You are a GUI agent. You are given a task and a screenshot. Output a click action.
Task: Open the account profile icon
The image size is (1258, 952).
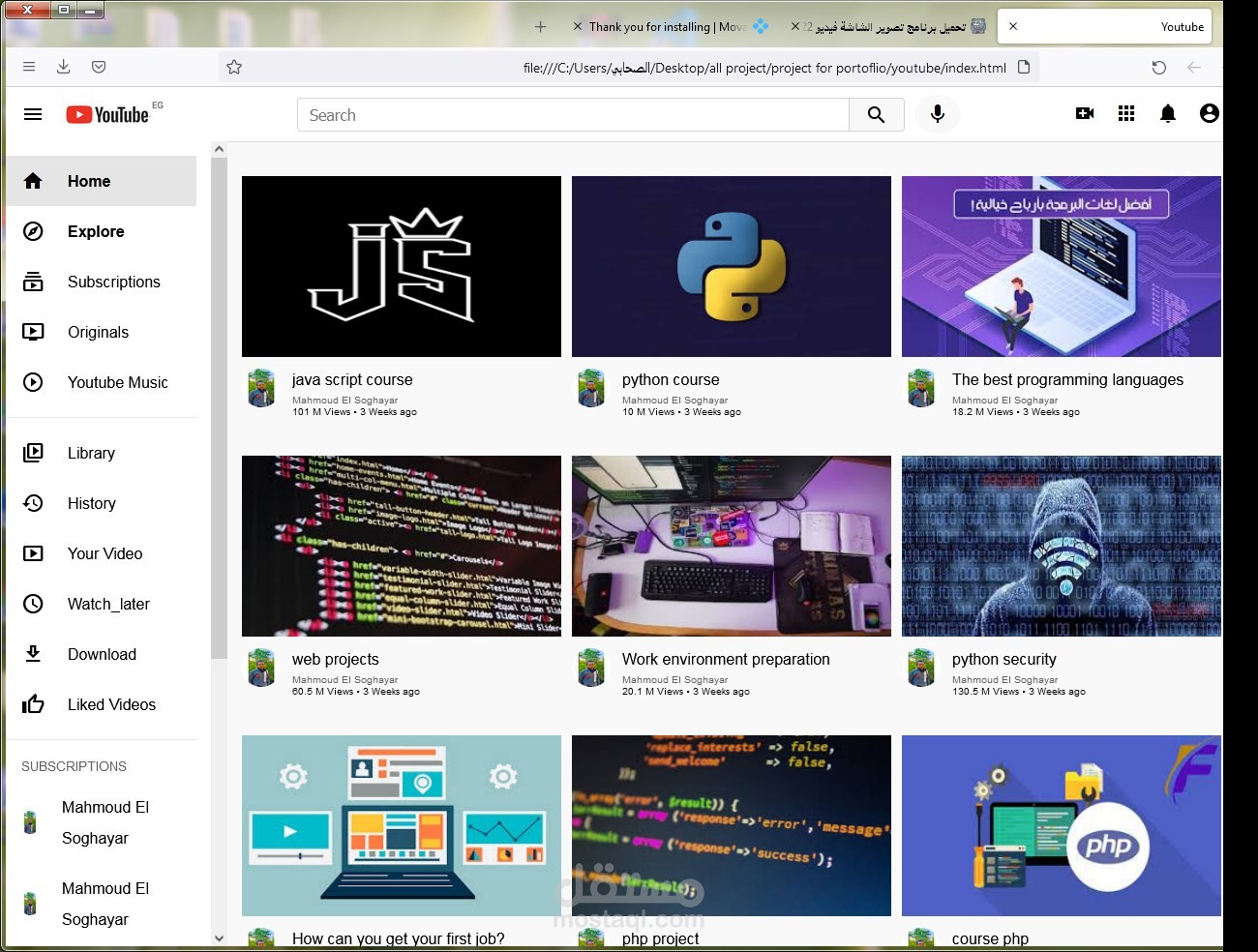1209,114
